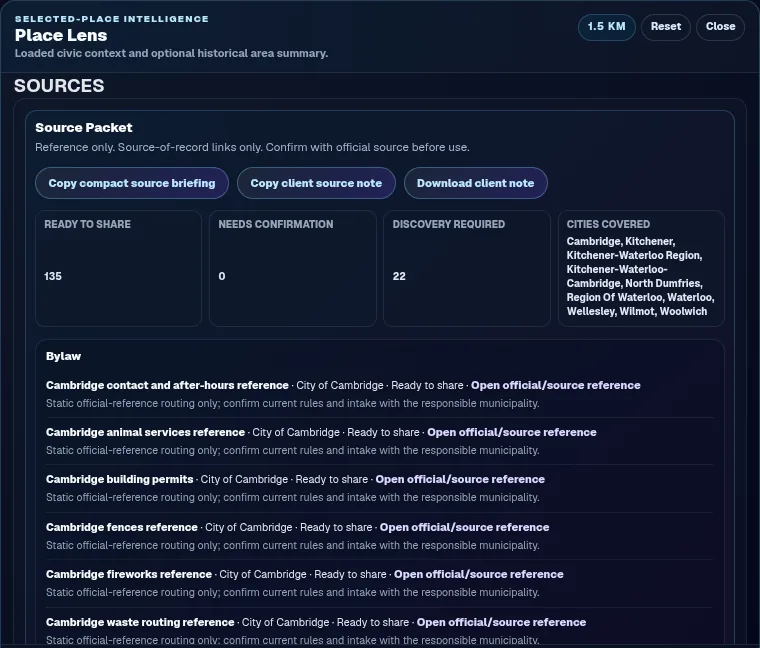760x648 pixels.
Task: Click the Source Packet heading
Action: pos(84,127)
